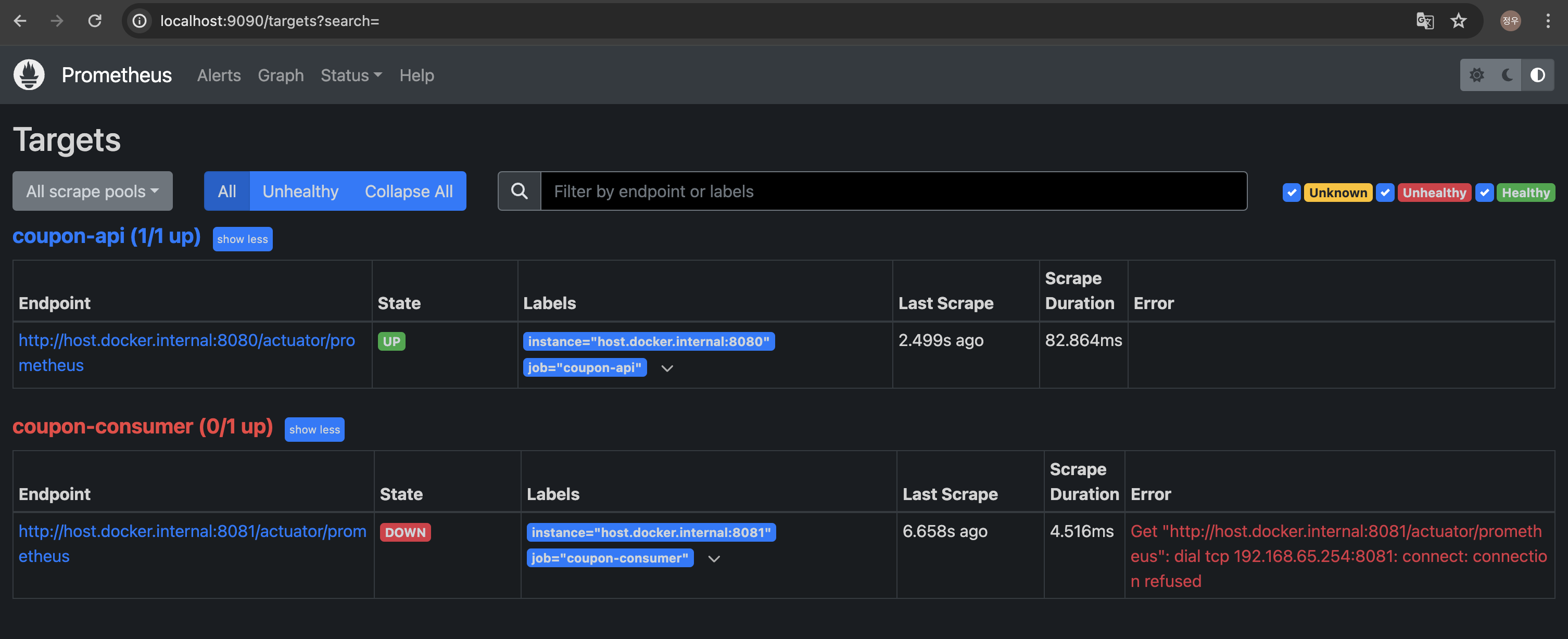The image size is (1568, 639).
Task: Select dark theme moon icon
Action: pos(1507,75)
